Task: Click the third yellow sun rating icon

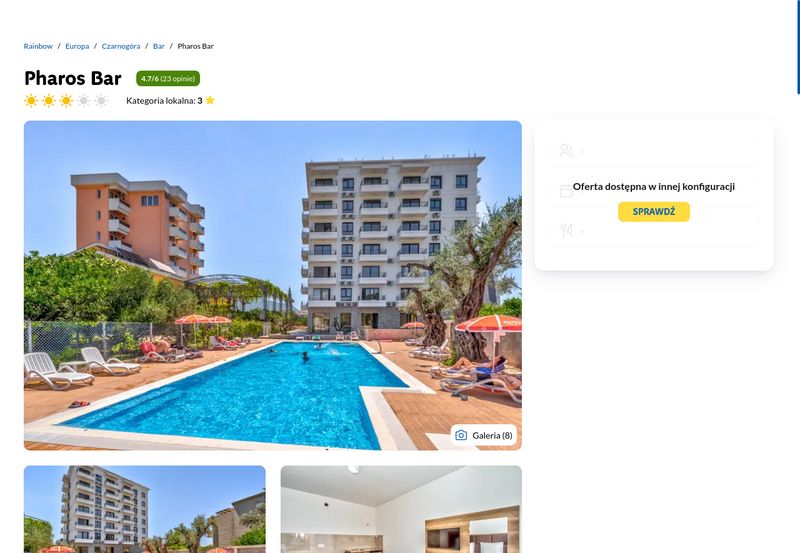Action: click(66, 100)
